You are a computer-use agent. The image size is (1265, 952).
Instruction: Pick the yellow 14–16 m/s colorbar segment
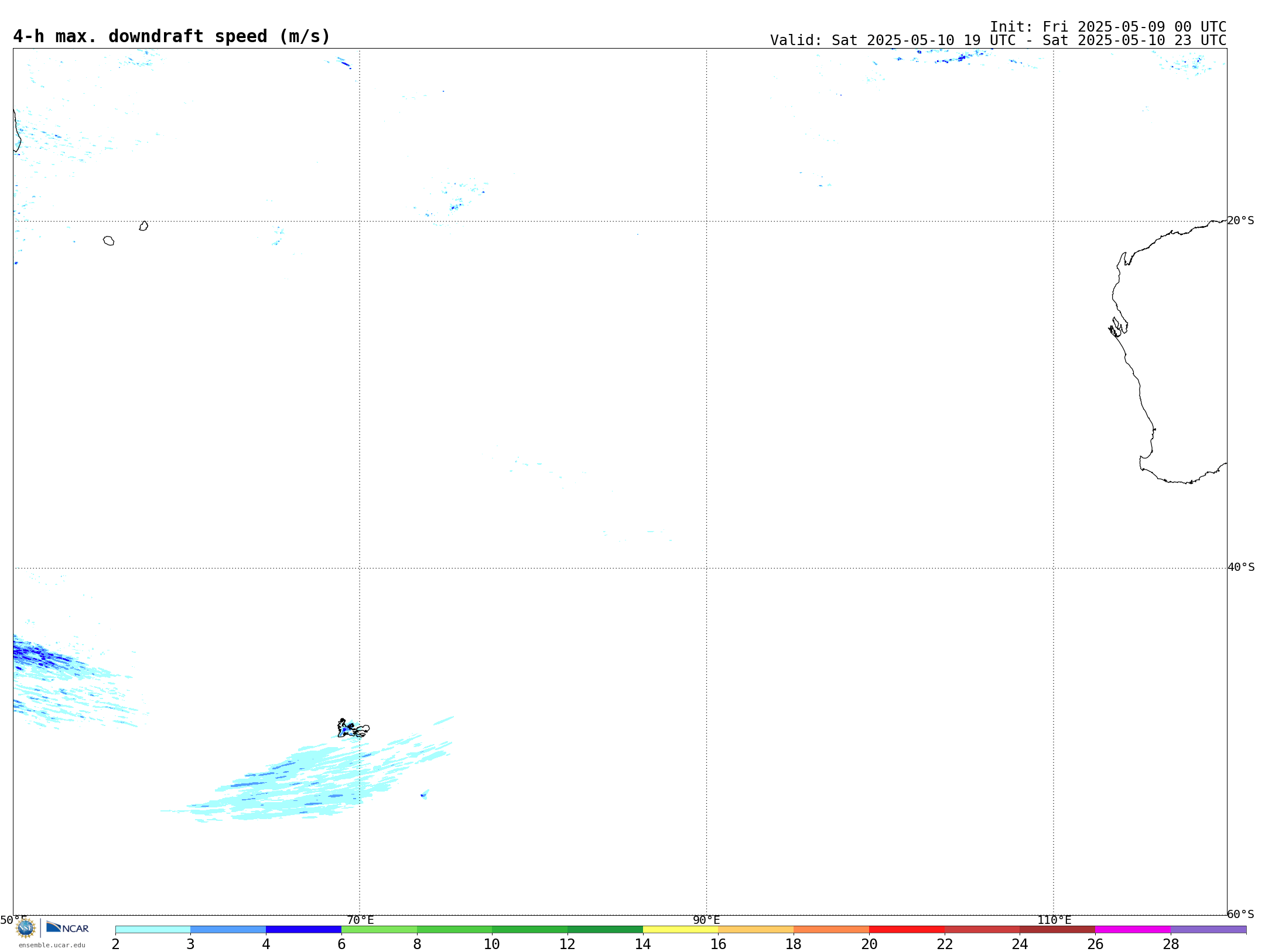[x=681, y=930]
